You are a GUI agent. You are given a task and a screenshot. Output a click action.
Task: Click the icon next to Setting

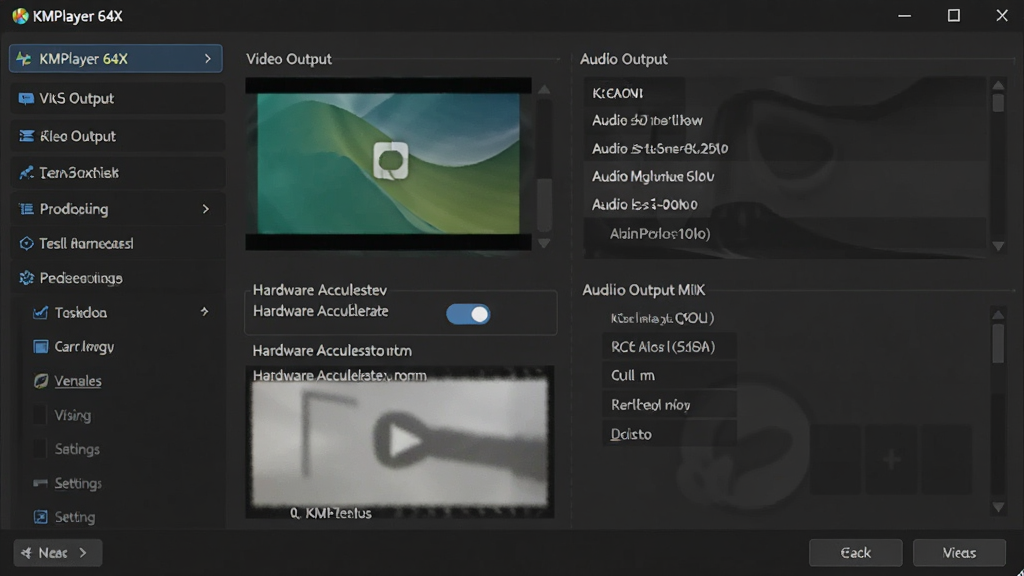point(40,517)
